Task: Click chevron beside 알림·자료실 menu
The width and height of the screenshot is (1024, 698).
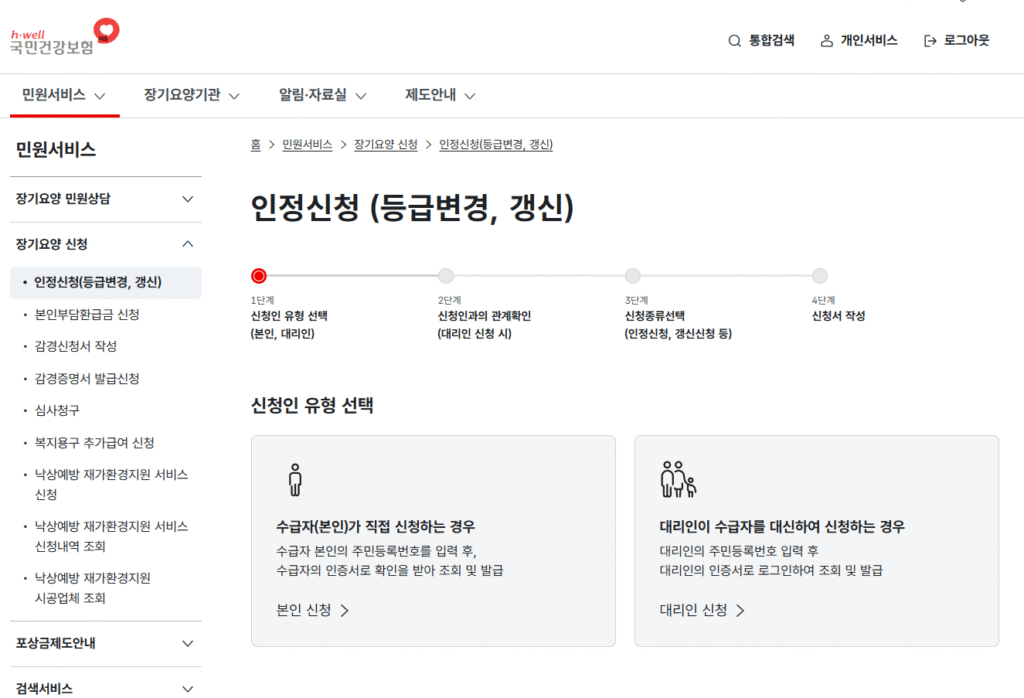Action: point(360,96)
